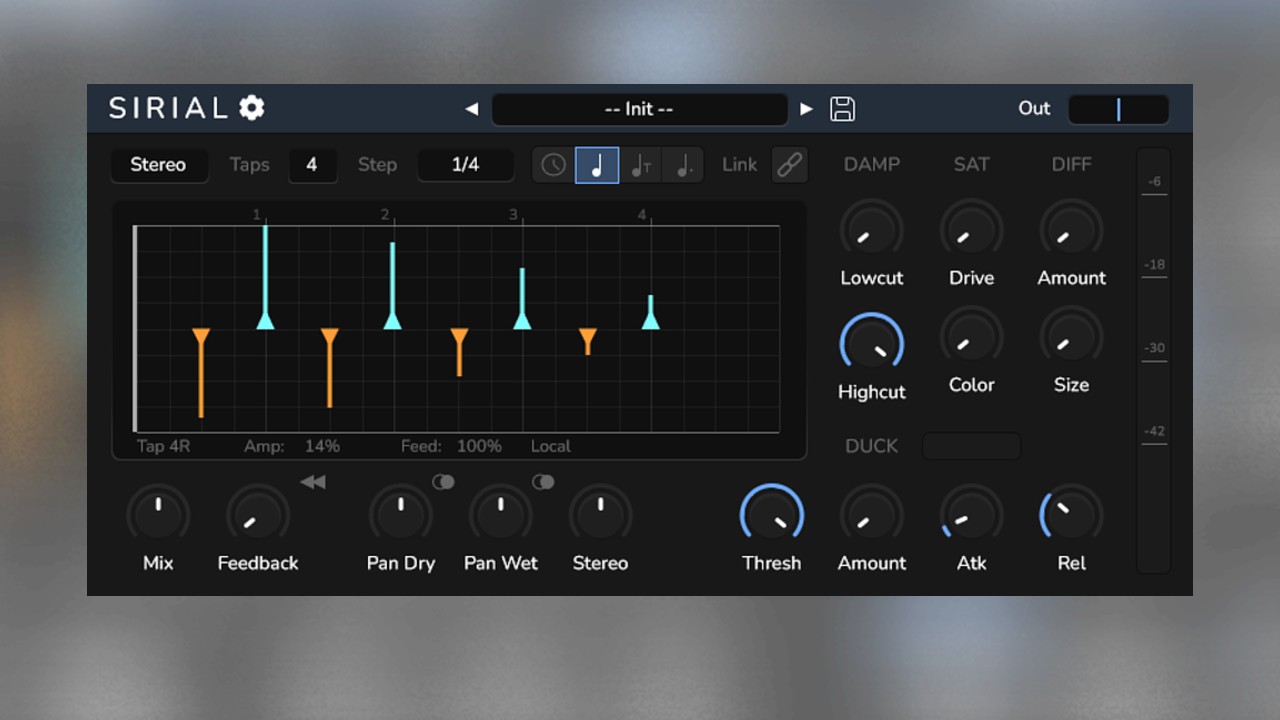Click the Rel knob
1280x720 pixels.
[x=1071, y=515]
